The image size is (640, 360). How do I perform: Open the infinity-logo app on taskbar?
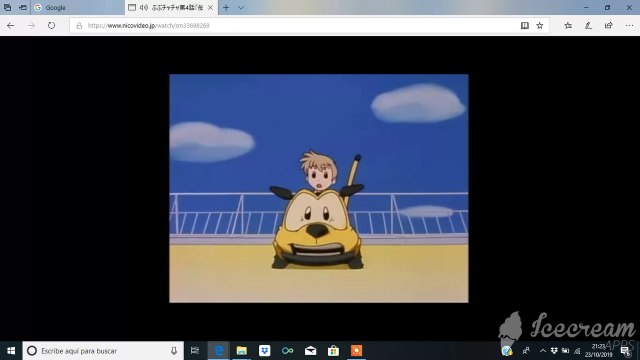pos(287,351)
